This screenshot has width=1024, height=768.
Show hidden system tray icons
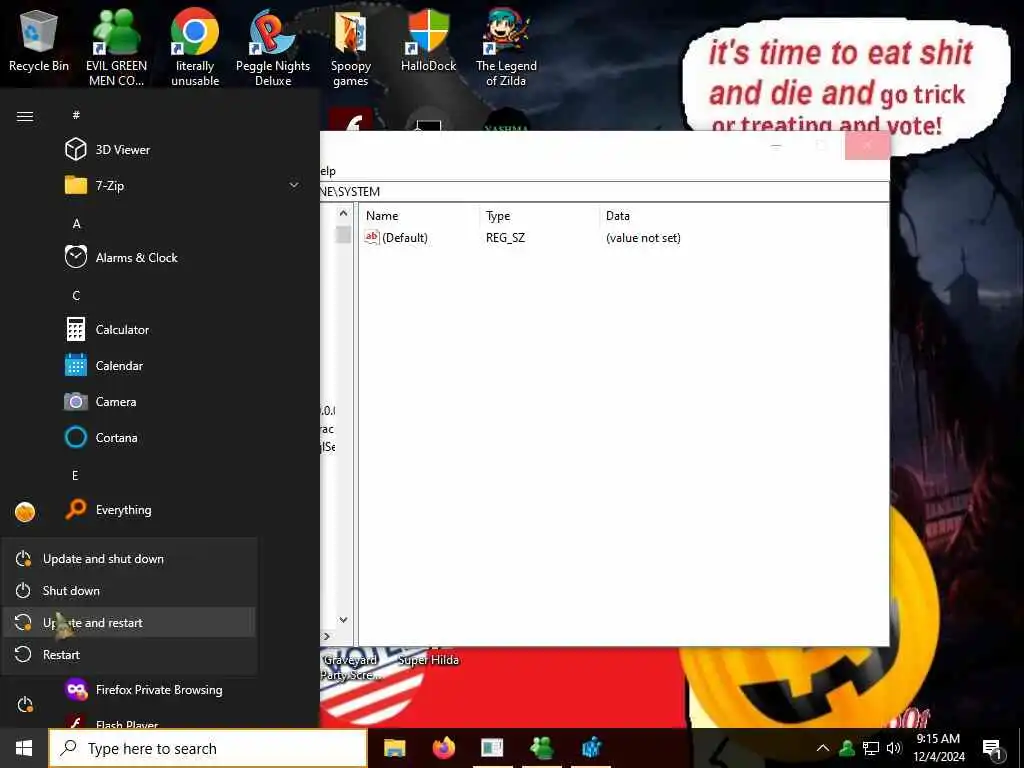(x=823, y=748)
